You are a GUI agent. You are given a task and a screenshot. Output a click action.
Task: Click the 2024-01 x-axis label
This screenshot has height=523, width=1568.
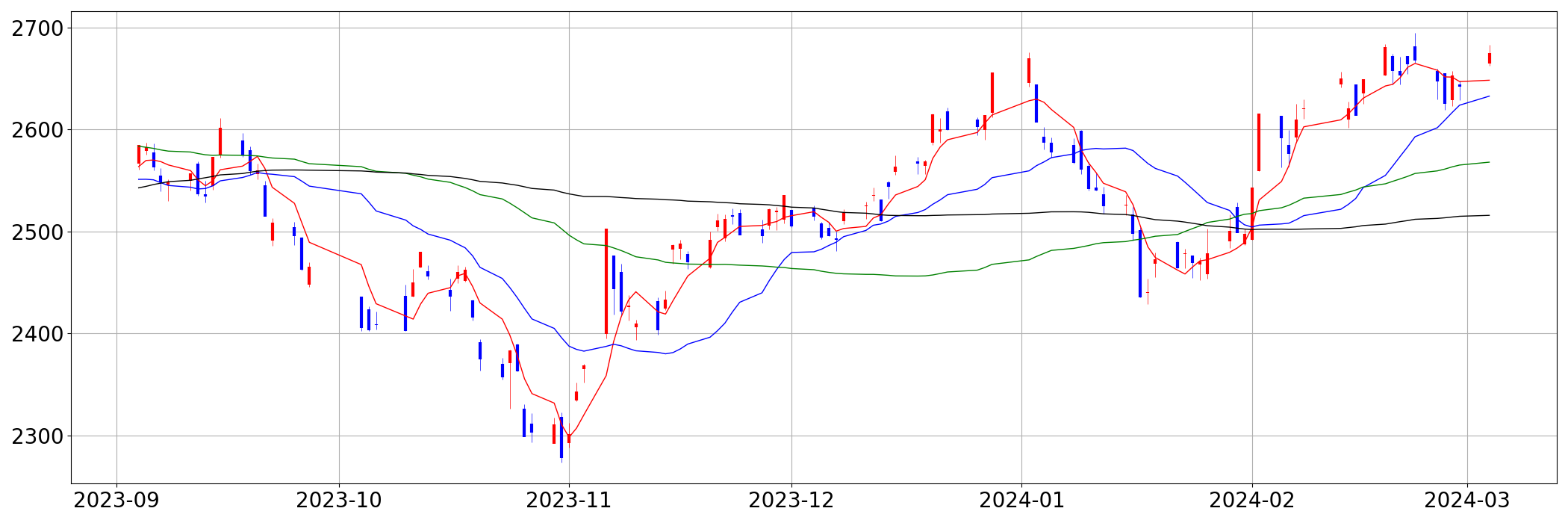tap(1021, 501)
